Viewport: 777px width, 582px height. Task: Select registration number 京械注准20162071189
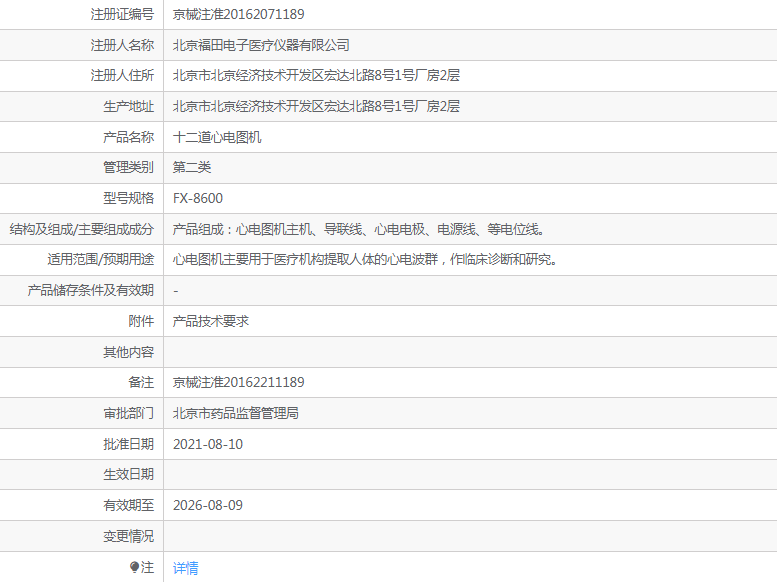(x=238, y=14)
